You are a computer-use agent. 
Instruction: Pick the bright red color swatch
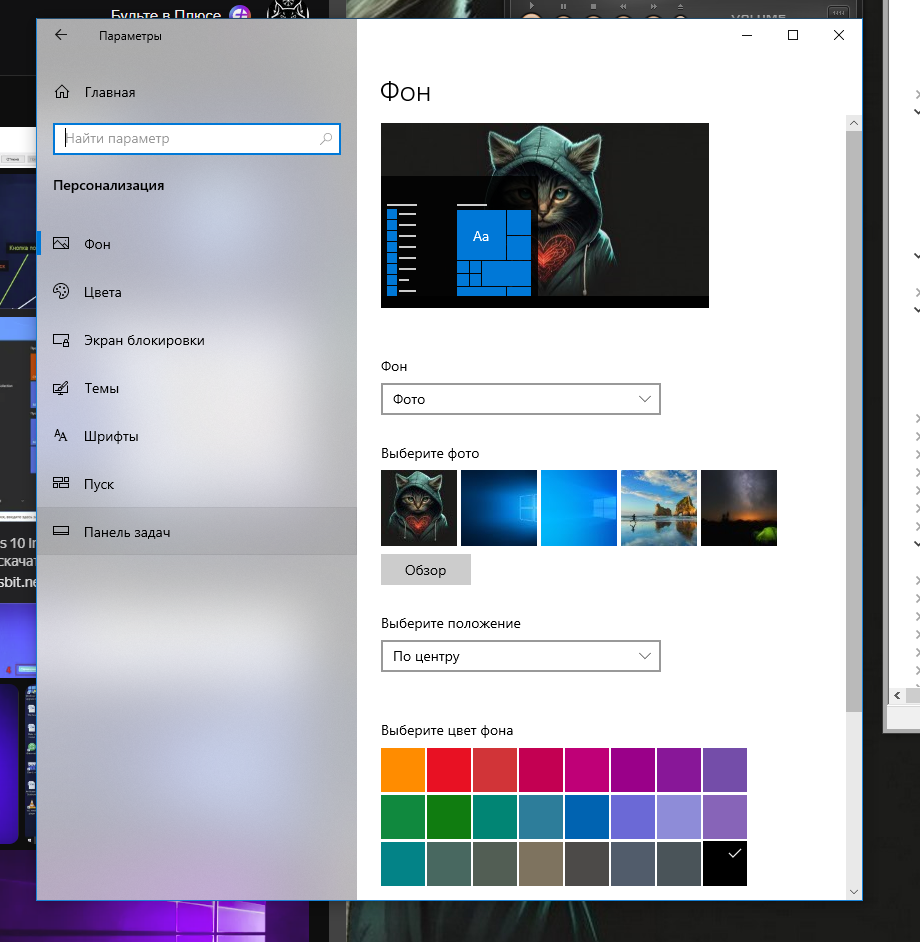pos(449,770)
